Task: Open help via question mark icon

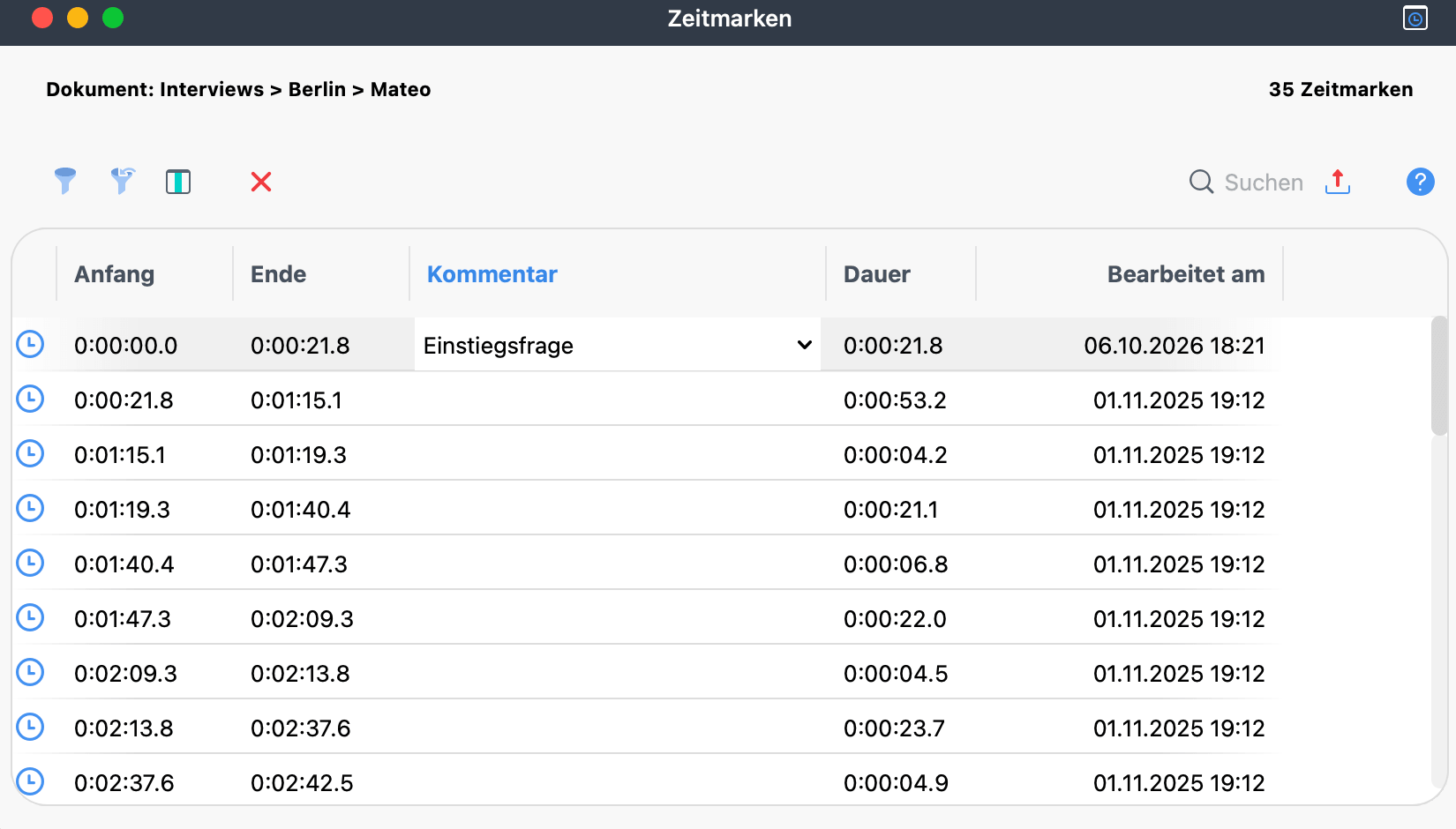Action: [x=1420, y=182]
